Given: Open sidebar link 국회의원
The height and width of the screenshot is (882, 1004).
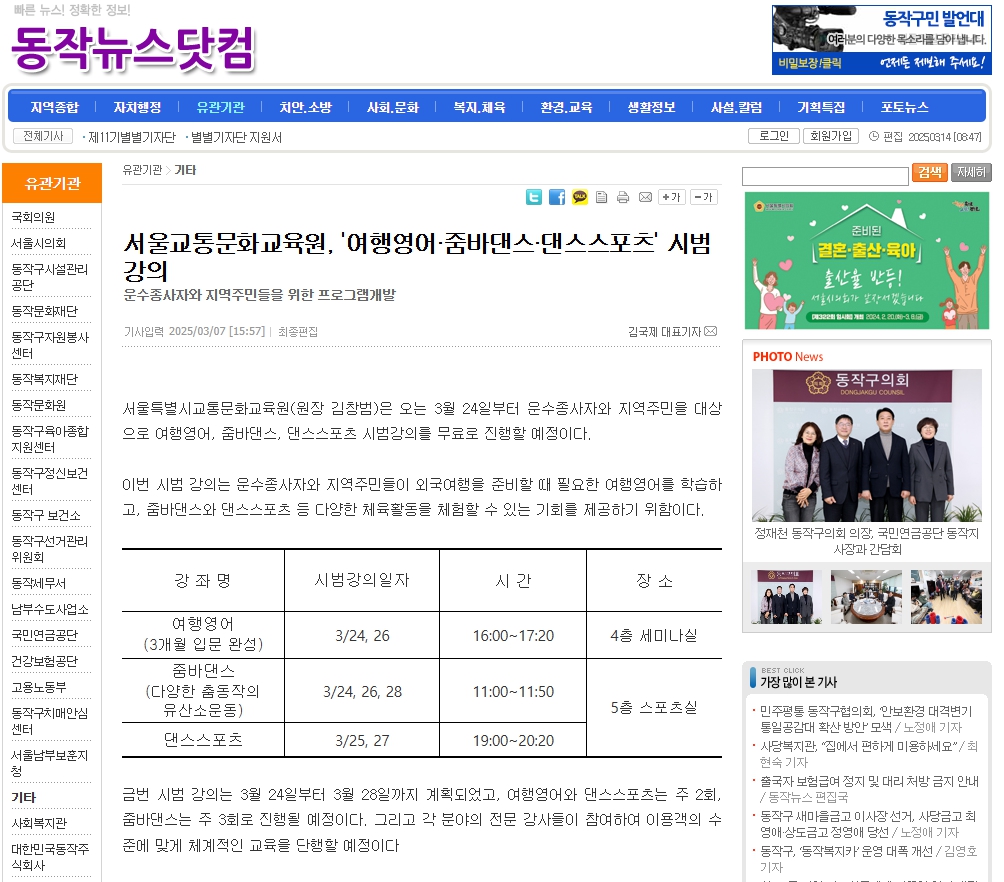Looking at the screenshot, I should click(x=33, y=217).
